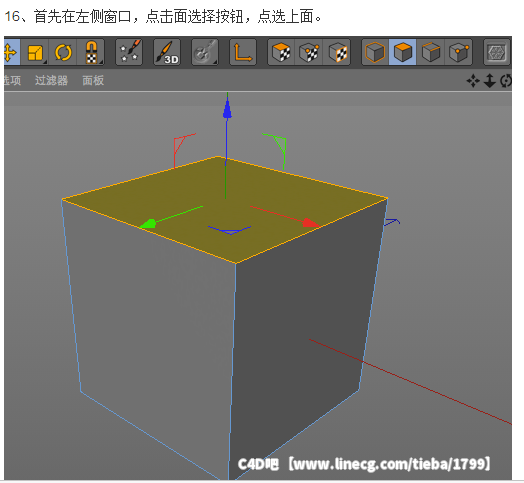524x483 pixels.
Task: Switch to edge selection mode
Action: (431, 52)
